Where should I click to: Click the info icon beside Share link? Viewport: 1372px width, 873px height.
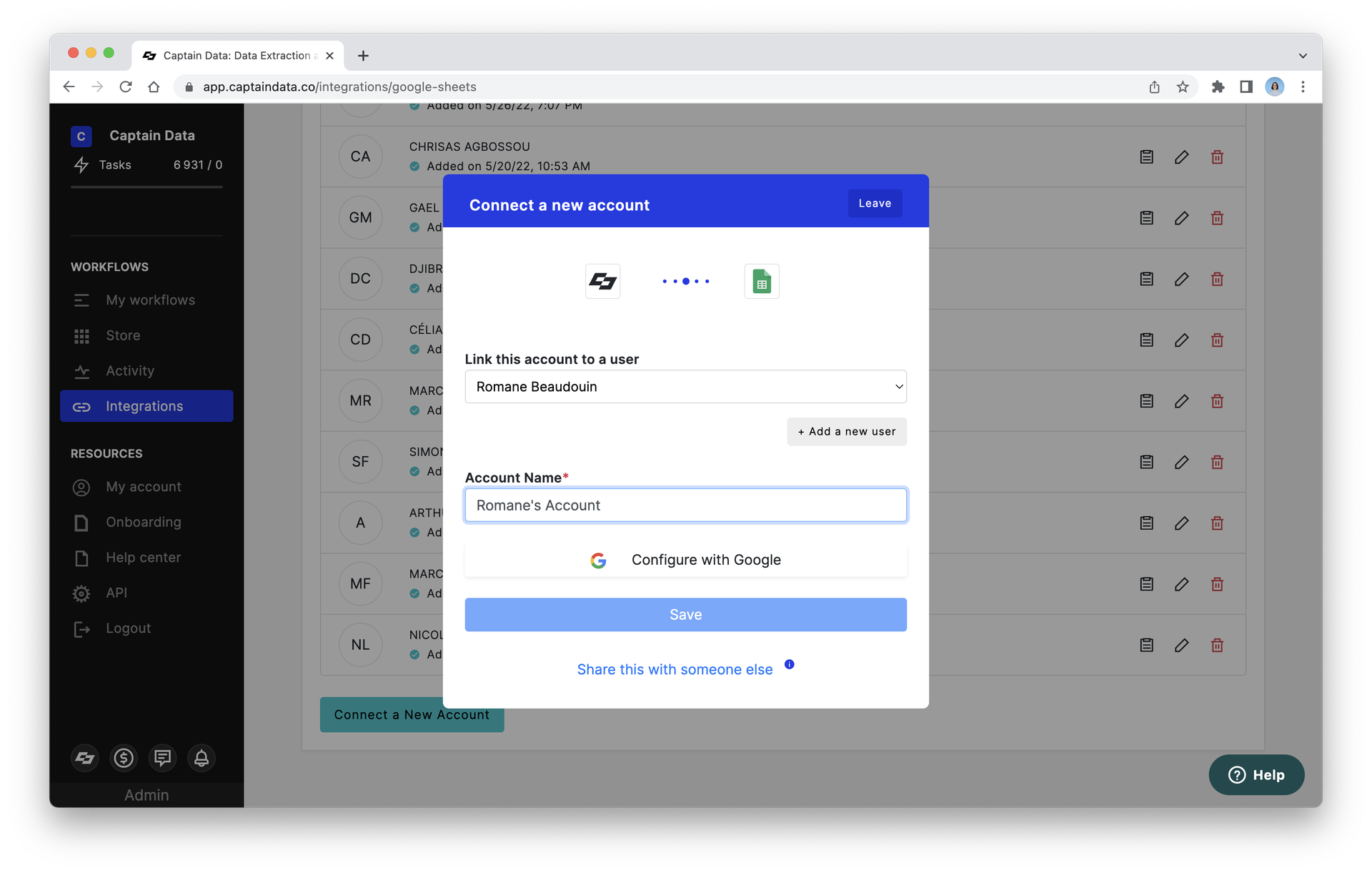pos(789,664)
